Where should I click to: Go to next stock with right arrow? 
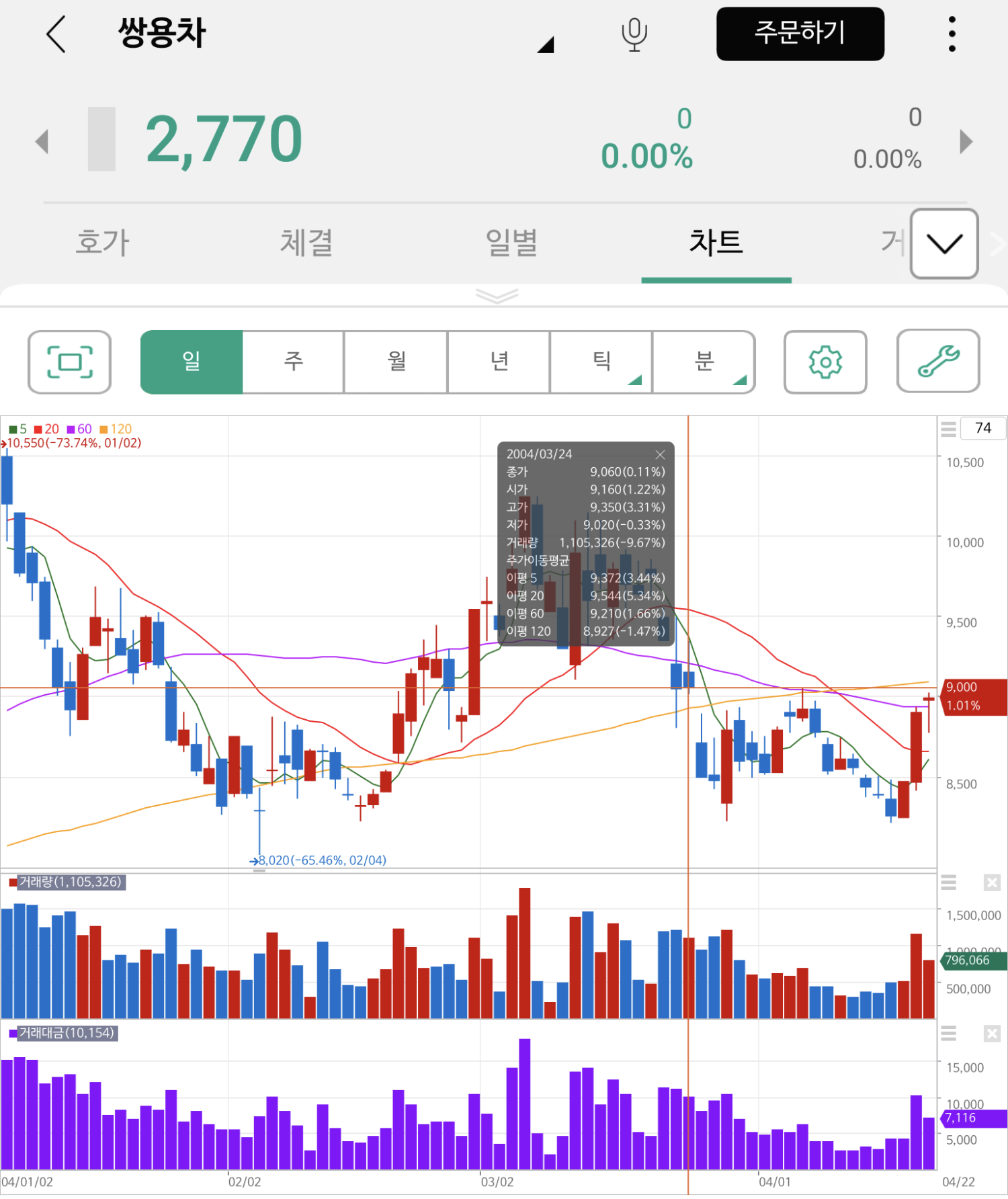pos(966,141)
